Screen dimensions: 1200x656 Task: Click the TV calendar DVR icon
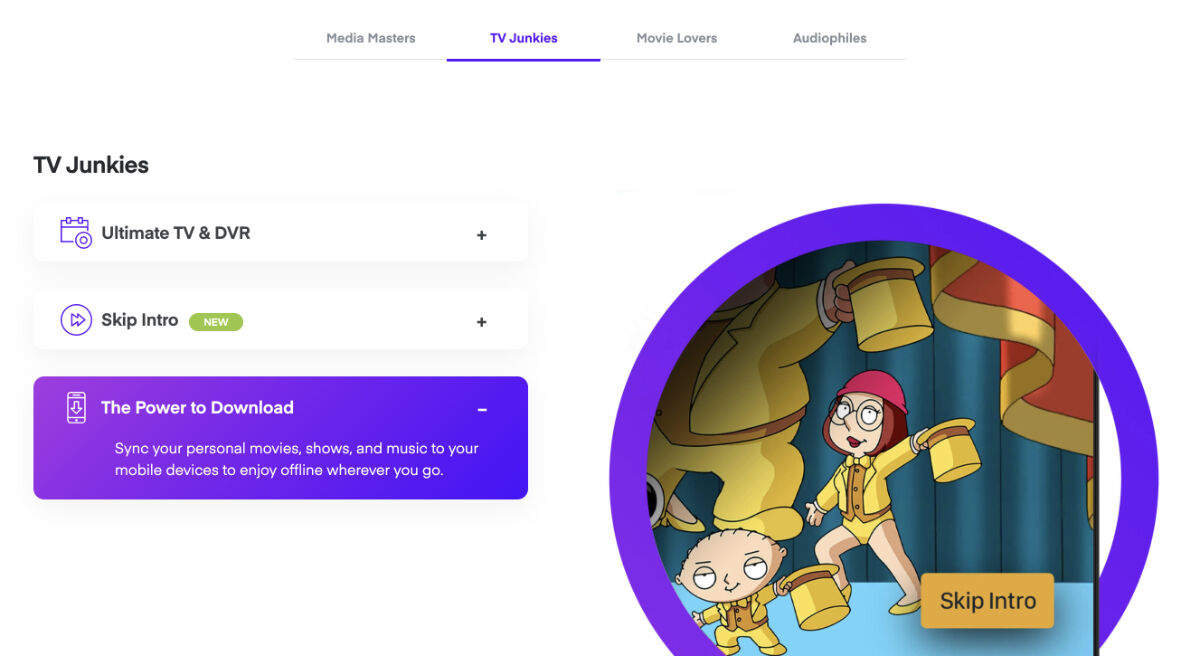coord(76,232)
